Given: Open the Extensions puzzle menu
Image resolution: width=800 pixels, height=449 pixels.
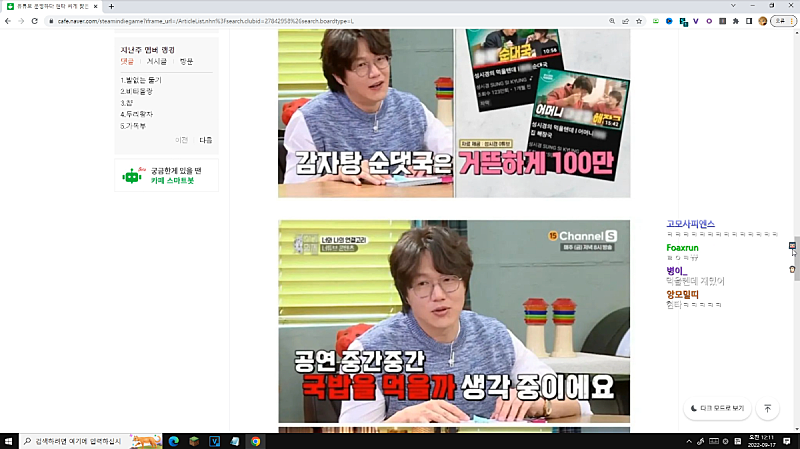Looking at the screenshot, I should point(736,21).
